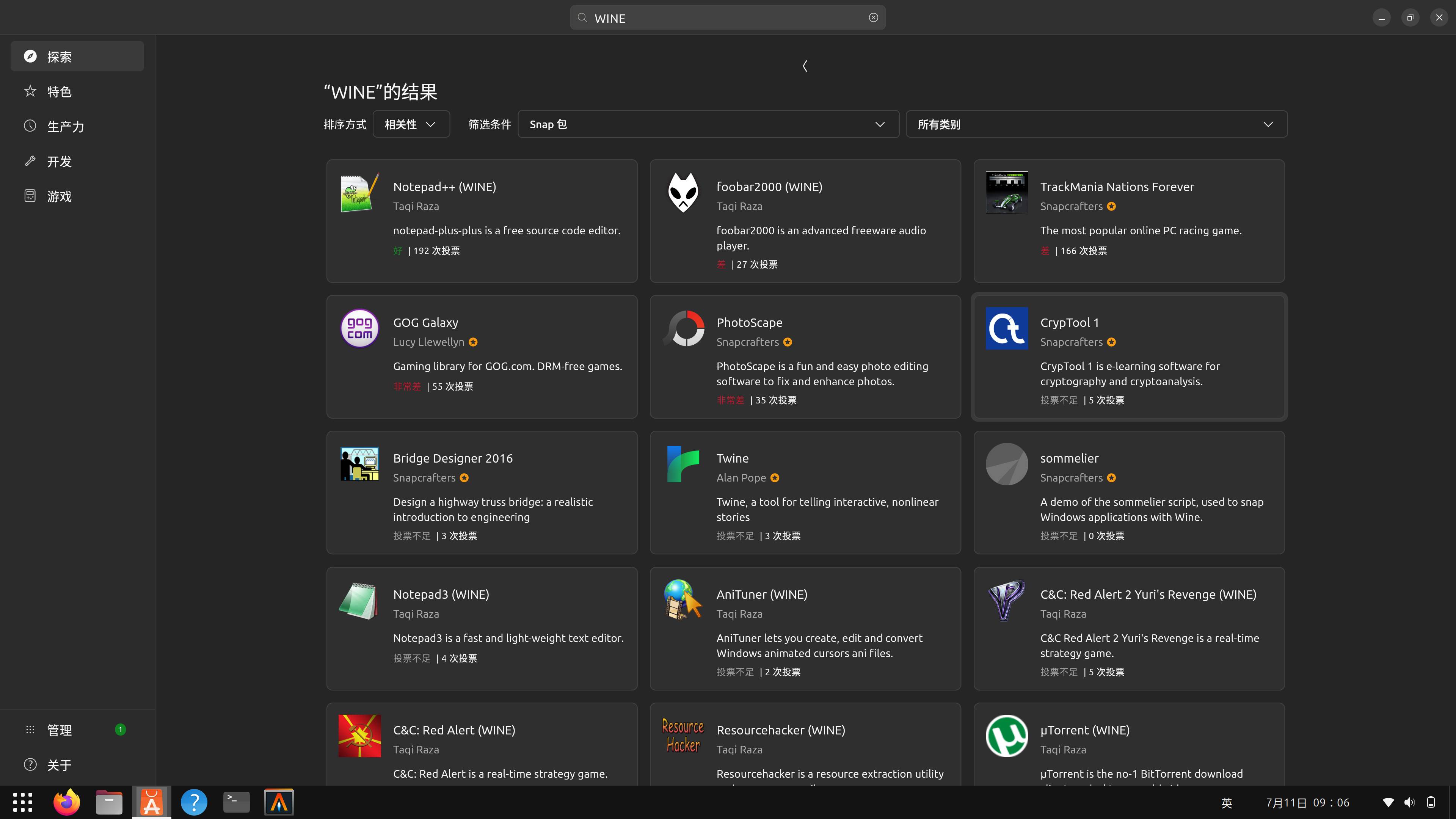This screenshot has width=1456, height=819.
Task: Click the PhotoScape circular logo icon
Action: point(683,328)
